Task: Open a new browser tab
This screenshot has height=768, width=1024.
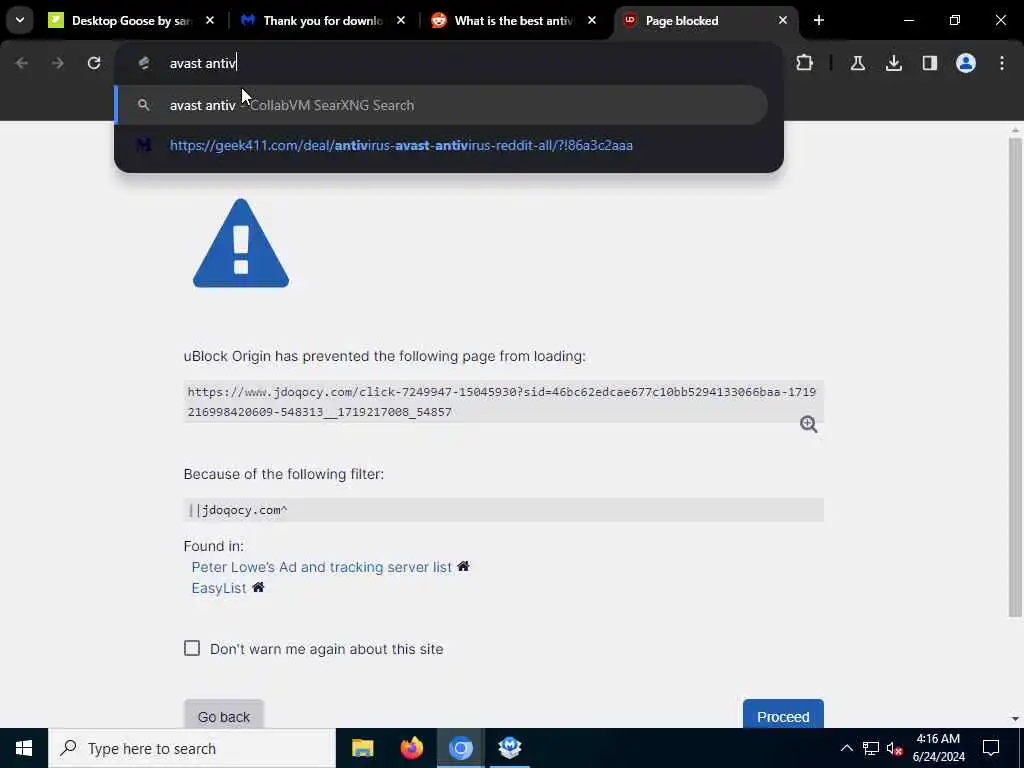Action: click(x=819, y=20)
